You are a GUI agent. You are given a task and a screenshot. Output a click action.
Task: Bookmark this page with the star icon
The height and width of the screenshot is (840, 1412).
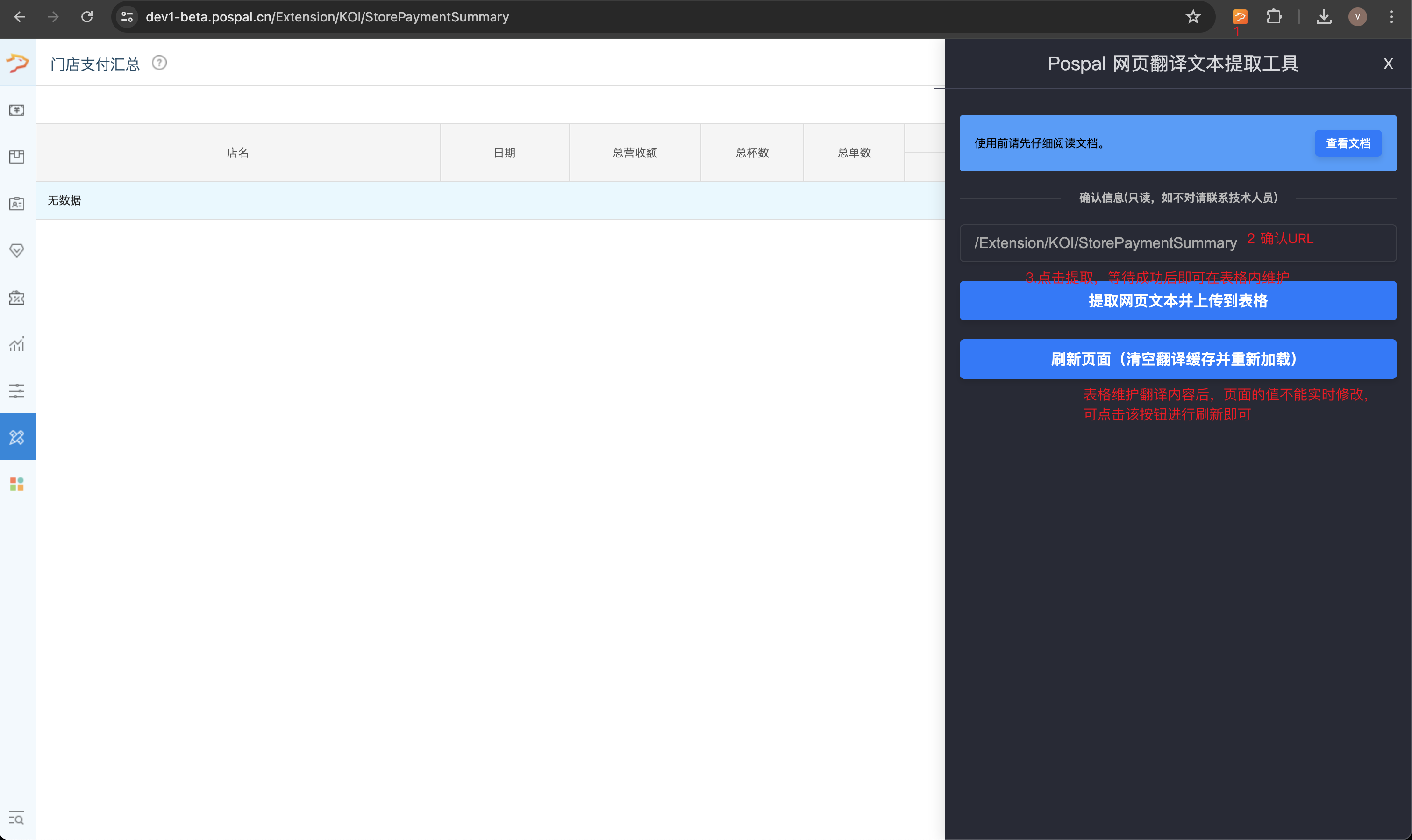[1193, 17]
